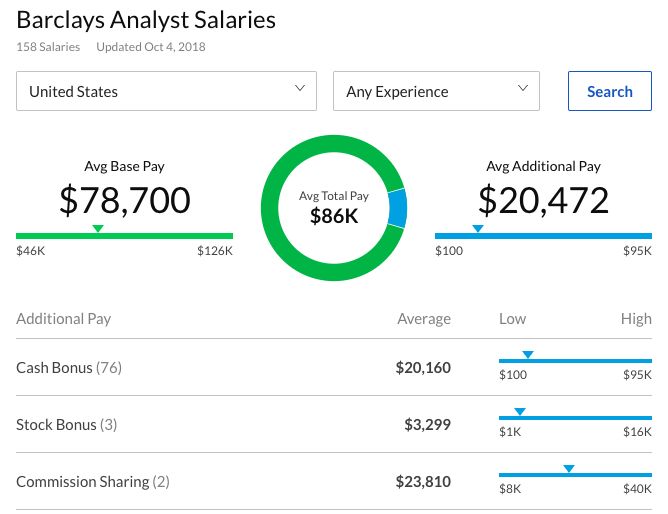The image size is (668, 514).
Task: Click the Cash Bonus range marker
Action: pos(528,354)
